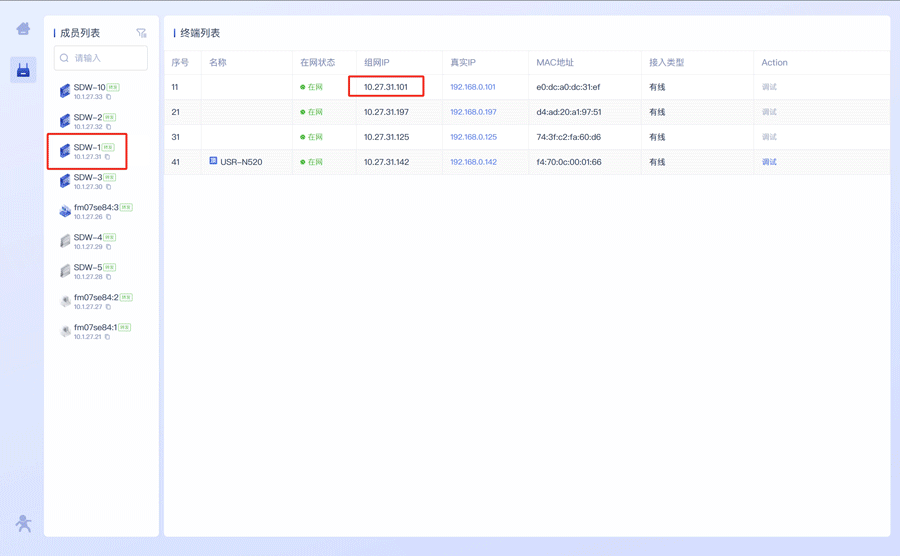
Task: Open the router device page icon
Action: click(x=23, y=70)
